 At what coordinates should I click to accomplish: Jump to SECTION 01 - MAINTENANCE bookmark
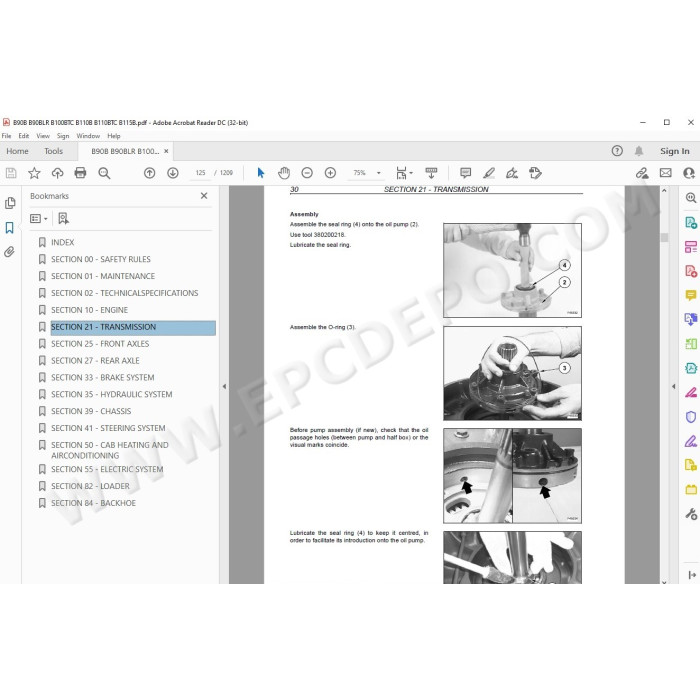point(103,276)
